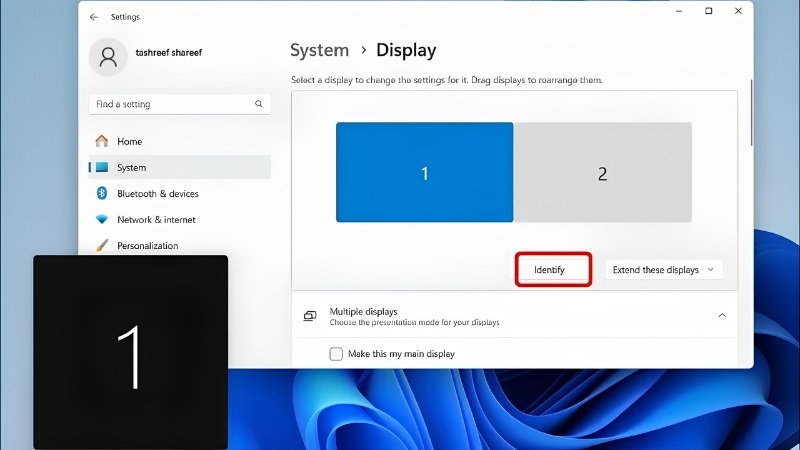Click the Network wifi icon
Viewport: 800px width, 450px height.
click(102, 219)
